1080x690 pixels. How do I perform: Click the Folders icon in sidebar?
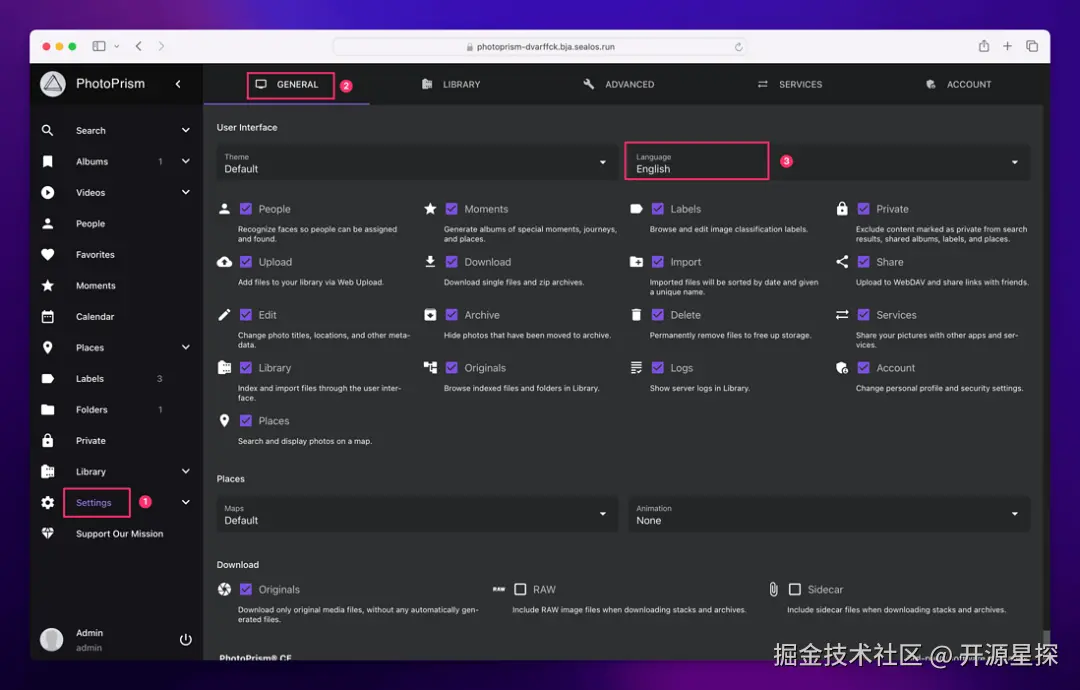48,409
